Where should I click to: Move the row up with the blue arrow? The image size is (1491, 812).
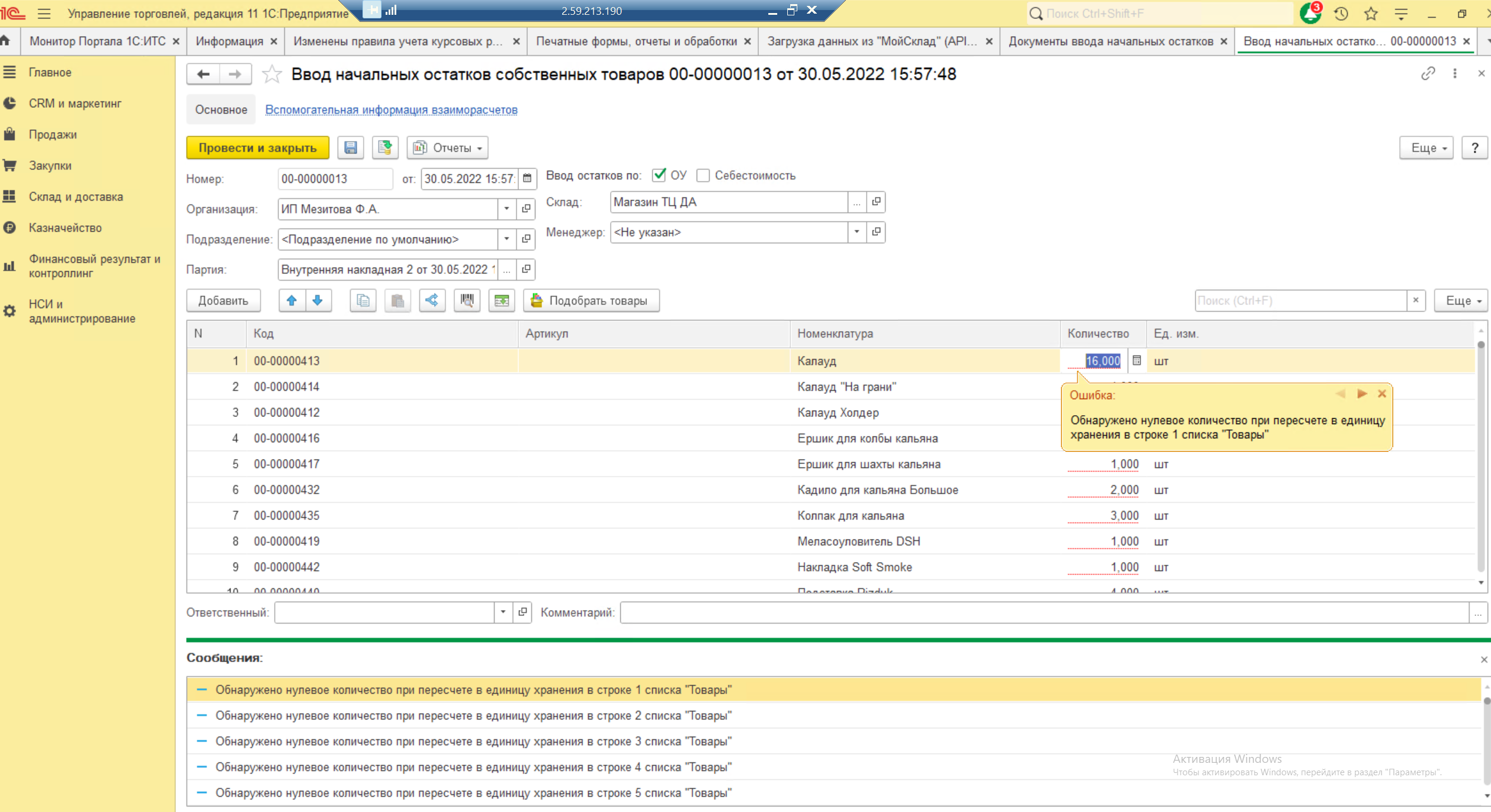[291, 300]
